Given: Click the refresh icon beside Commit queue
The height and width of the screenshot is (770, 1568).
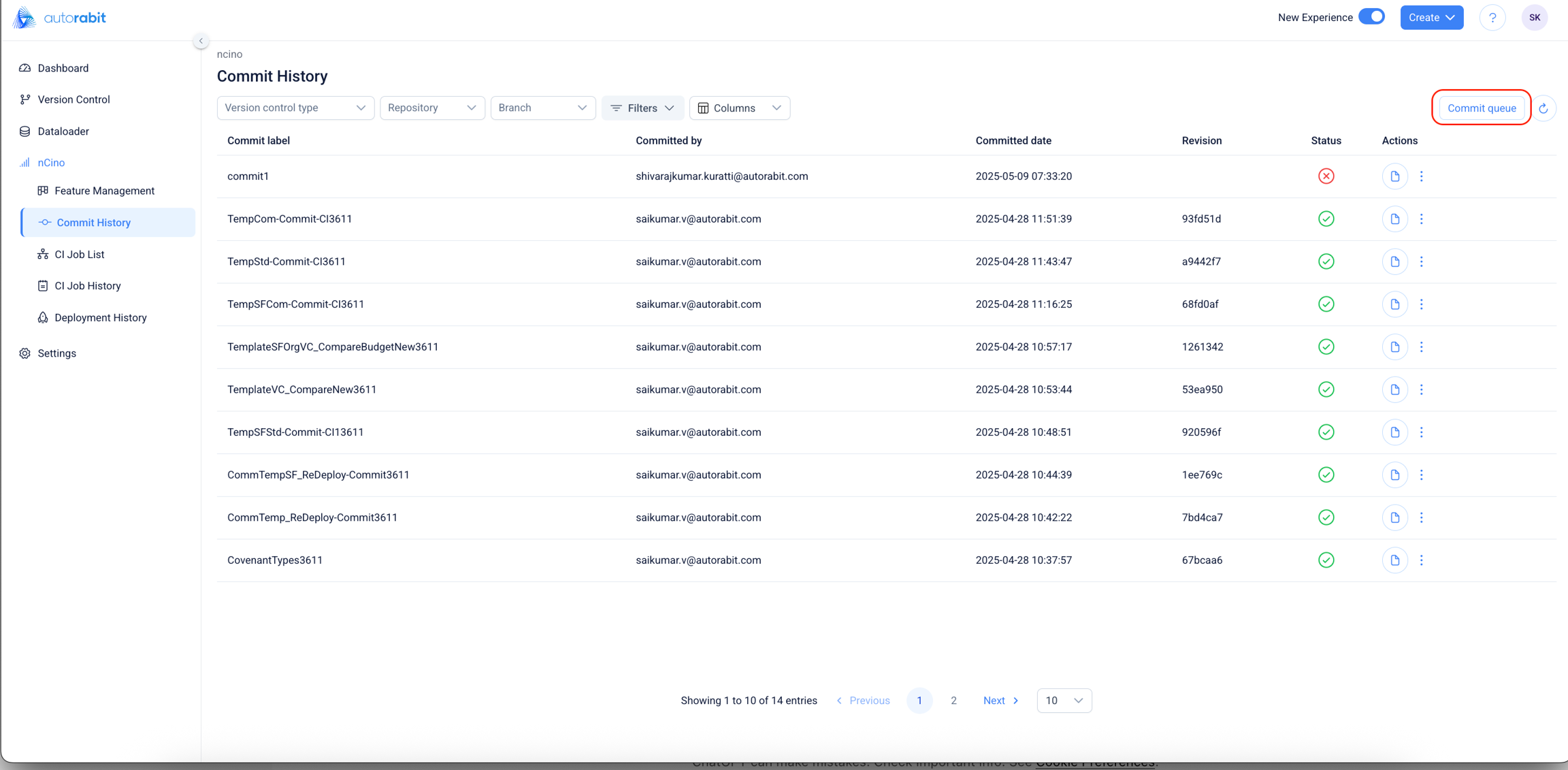Looking at the screenshot, I should [1543, 108].
